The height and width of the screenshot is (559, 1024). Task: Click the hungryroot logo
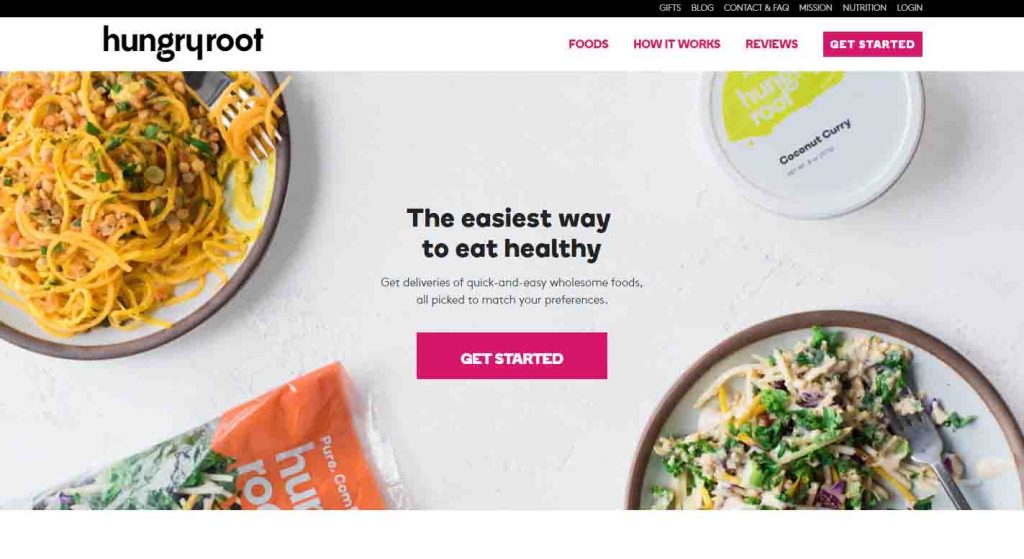pyautogui.click(x=183, y=42)
